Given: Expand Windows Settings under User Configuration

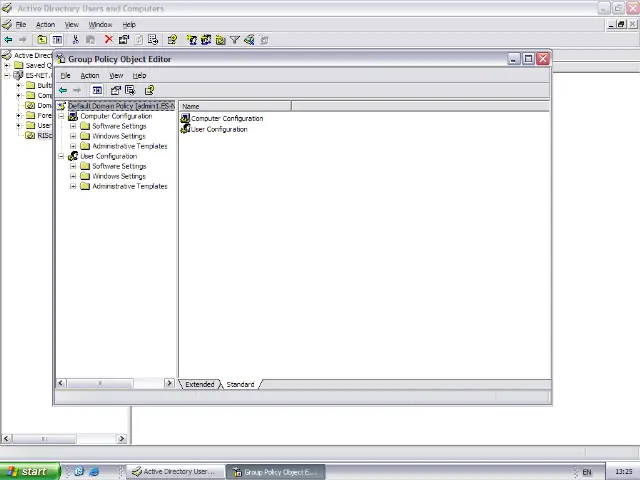Looking at the screenshot, I should pos(73,176).
